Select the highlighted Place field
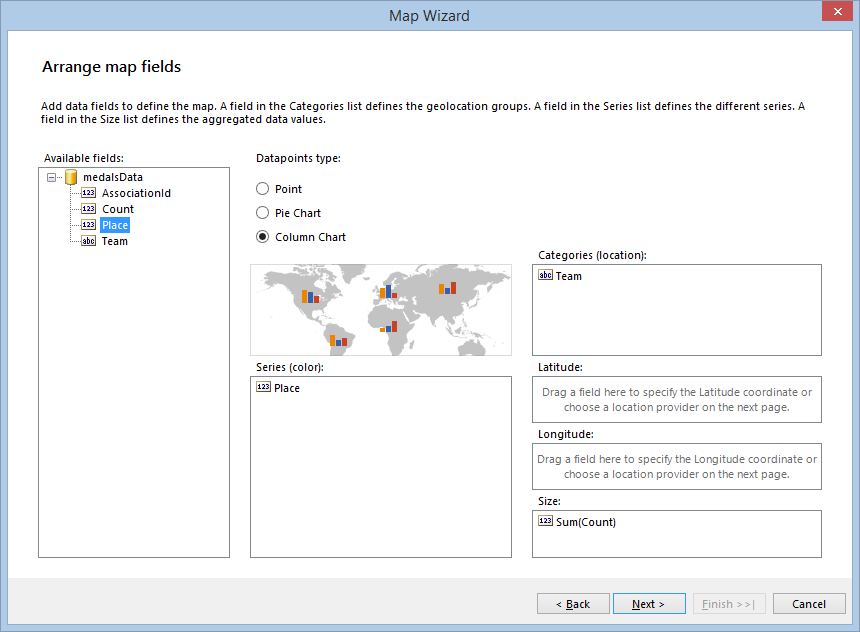860x632 pixels. [x=114, y=225]
